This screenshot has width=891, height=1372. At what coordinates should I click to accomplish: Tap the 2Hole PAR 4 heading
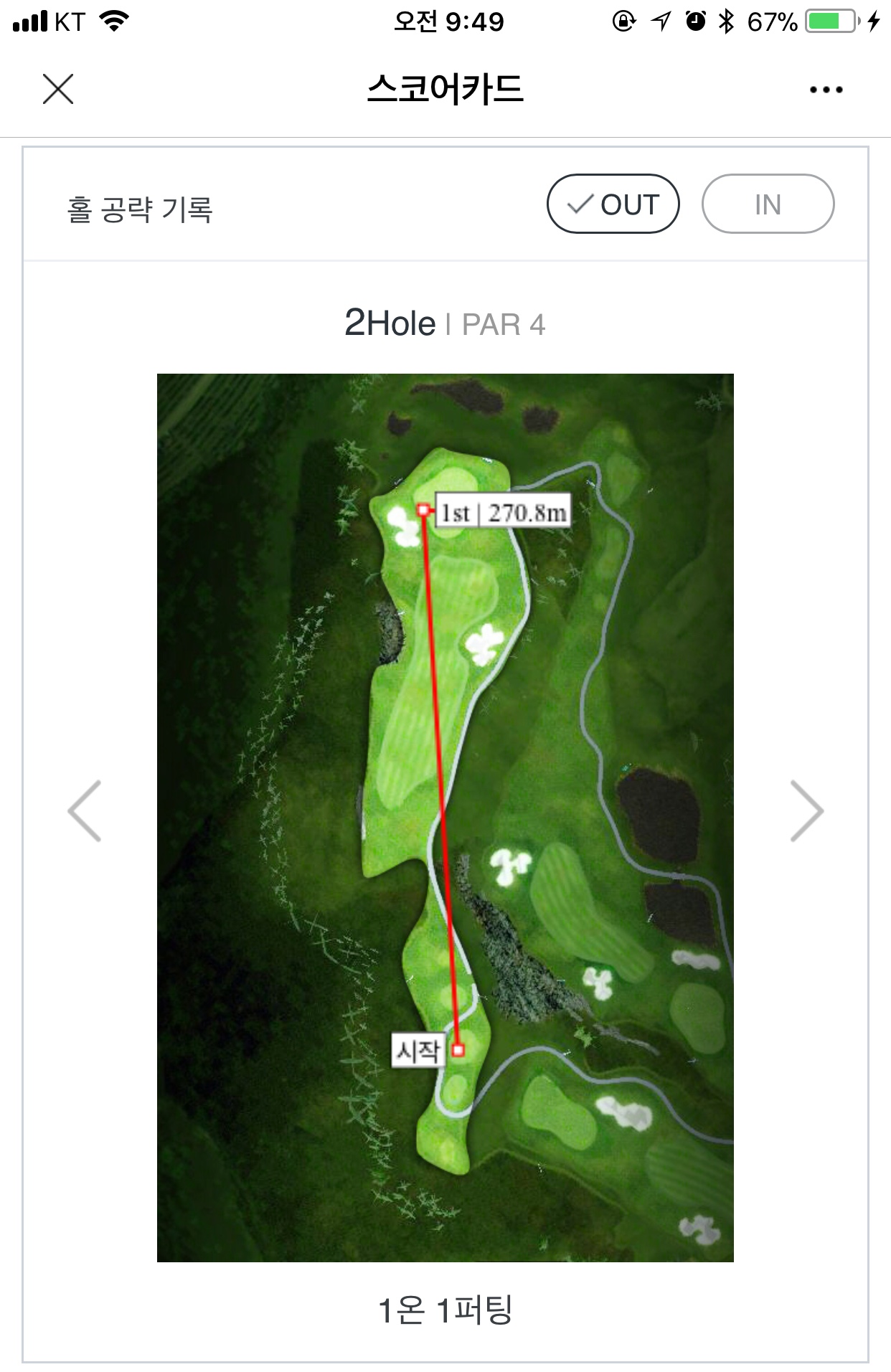click(x=445, y=323)
